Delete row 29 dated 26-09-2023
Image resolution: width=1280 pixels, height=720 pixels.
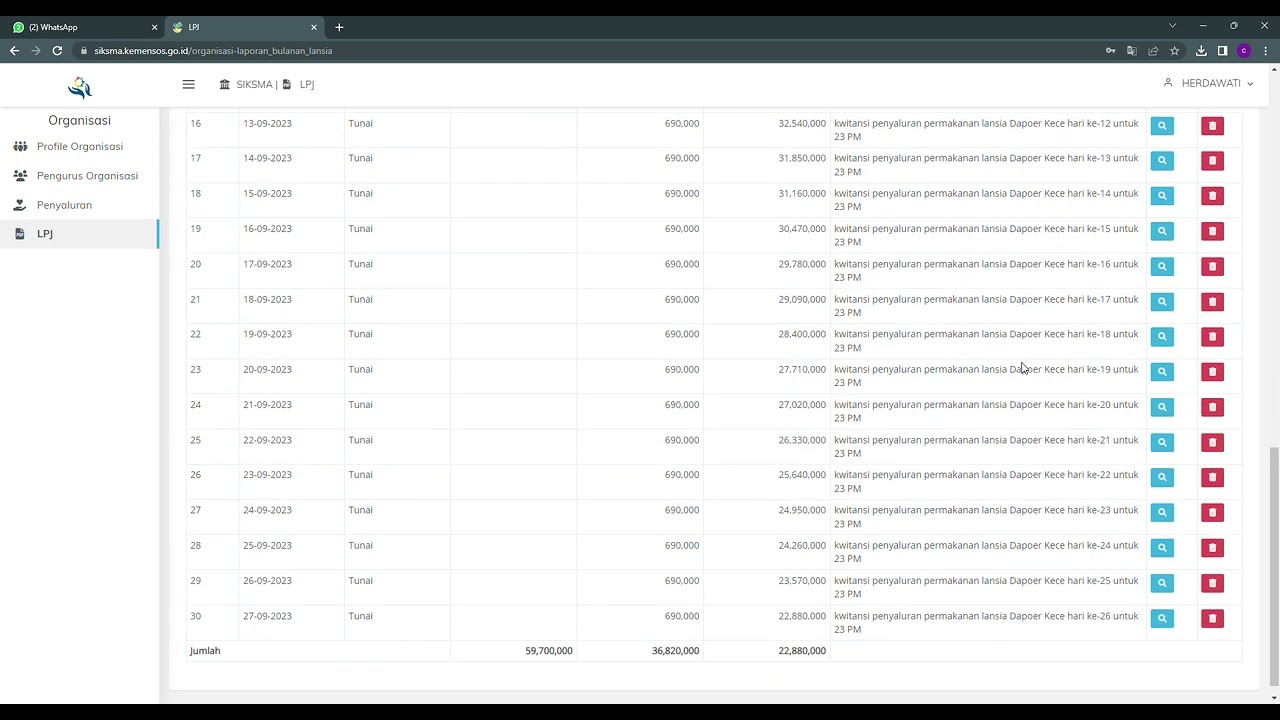[1212, 583]
